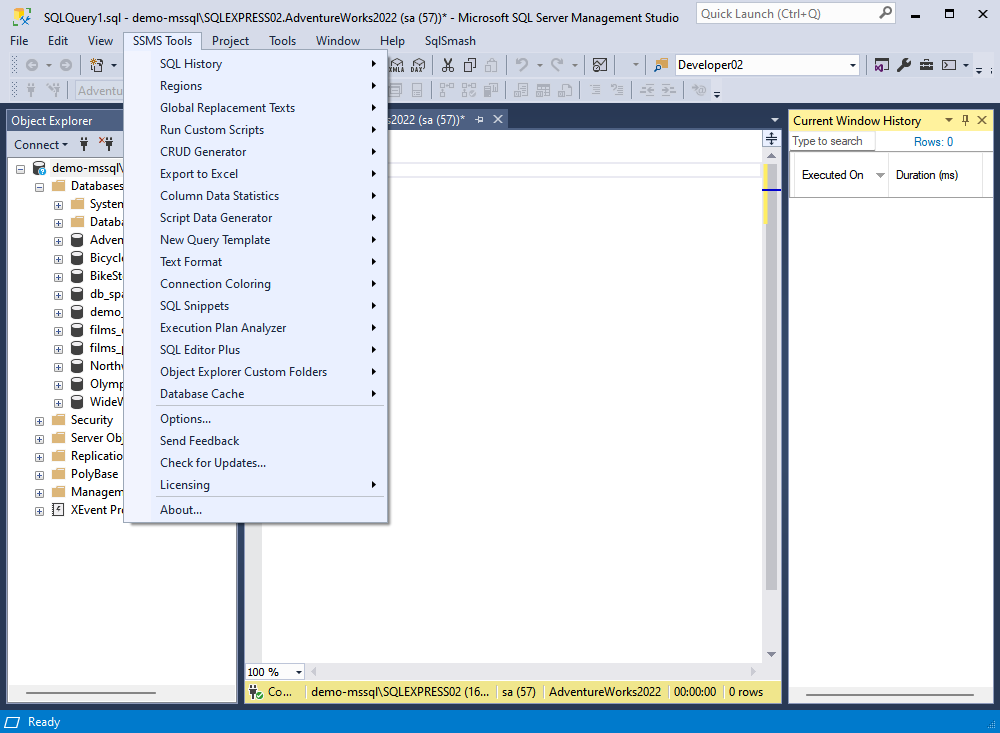The height and width of the screenshot is (733, 1000).
Task: Open the Developer02 combo box dropdown
Action: [853, 65]
